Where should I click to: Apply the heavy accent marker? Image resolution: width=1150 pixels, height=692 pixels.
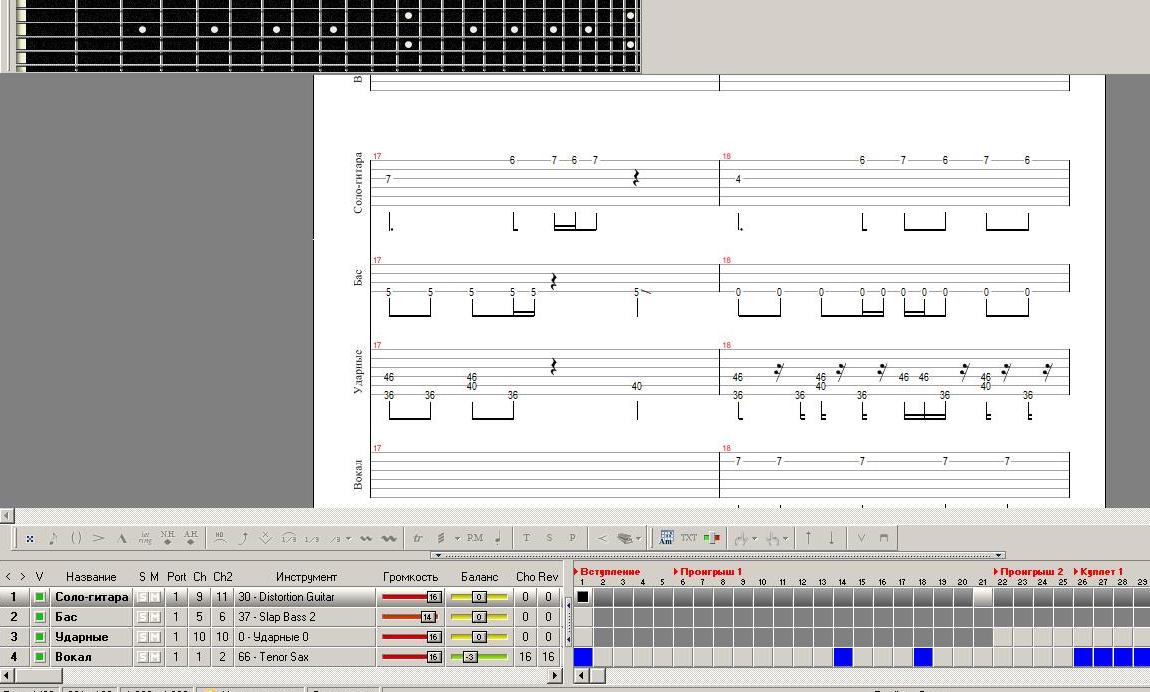(122, 538)
